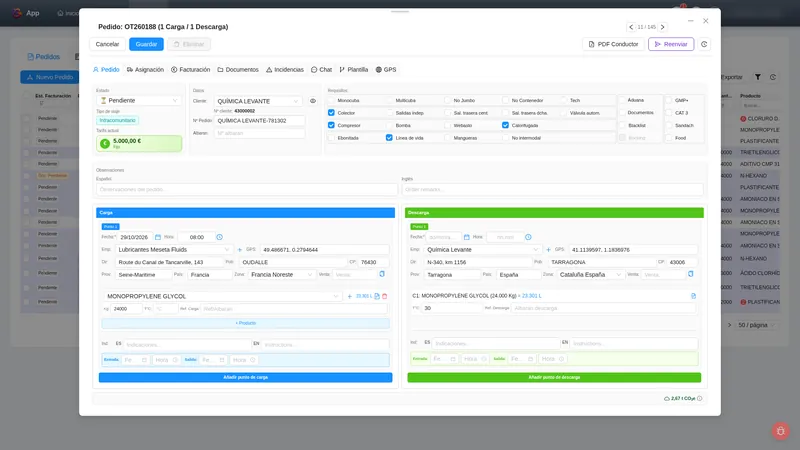Image resolution: width=800 pixels, height=450 pixels.
Task: Expand the Descarga company Química Levante dropdown
Action: [482, 249]
